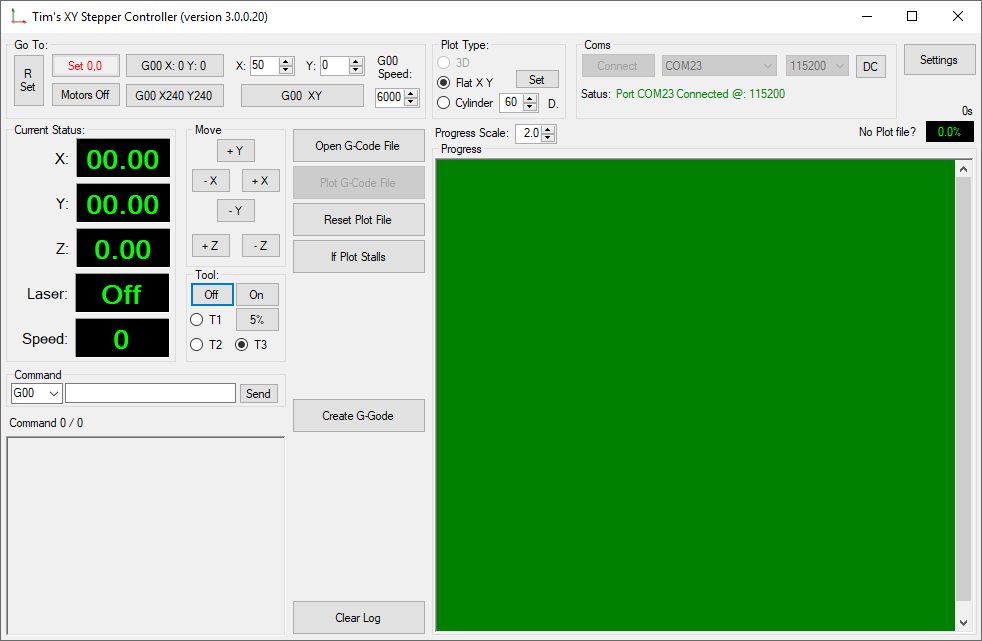Click the R Set button

[28, 80]
